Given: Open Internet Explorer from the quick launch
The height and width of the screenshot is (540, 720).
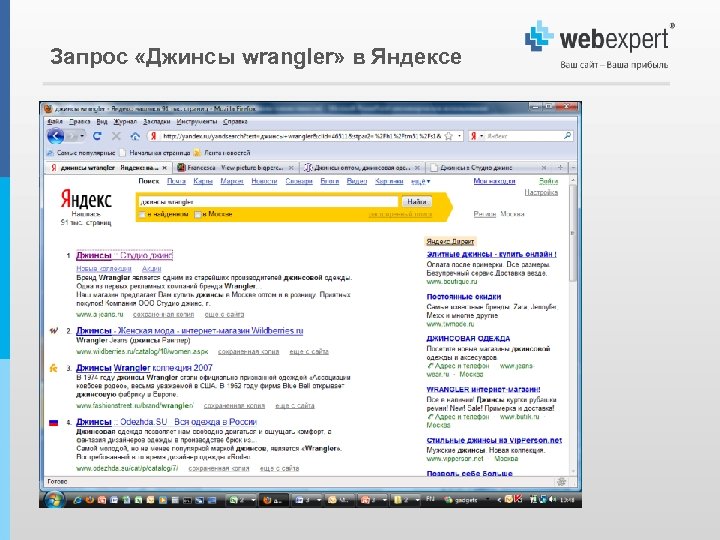Looking at the screenshot, I should [x=78, y=500].
